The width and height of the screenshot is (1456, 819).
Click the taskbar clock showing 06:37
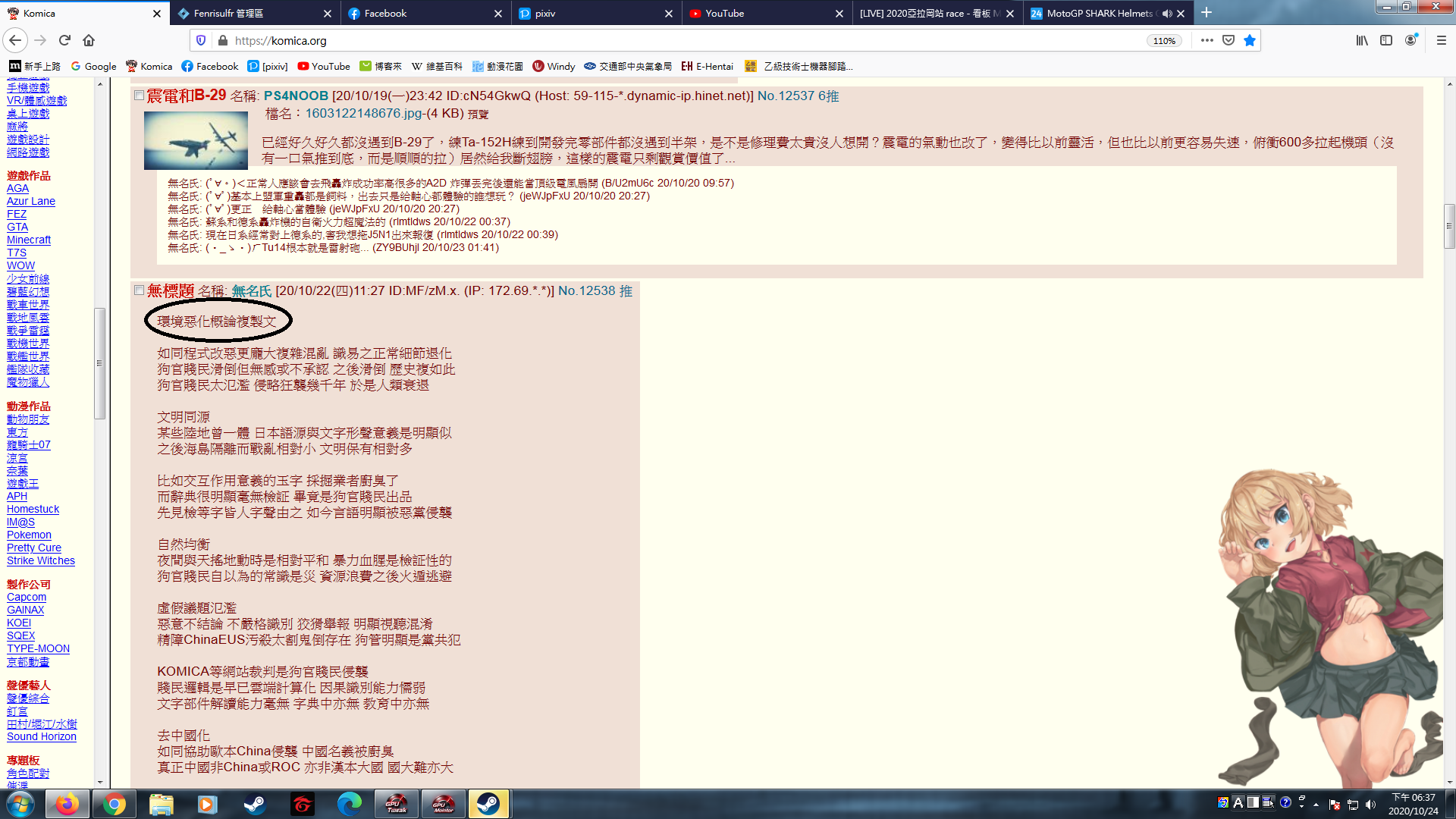pyautogui.click(x=1413, y=804)
